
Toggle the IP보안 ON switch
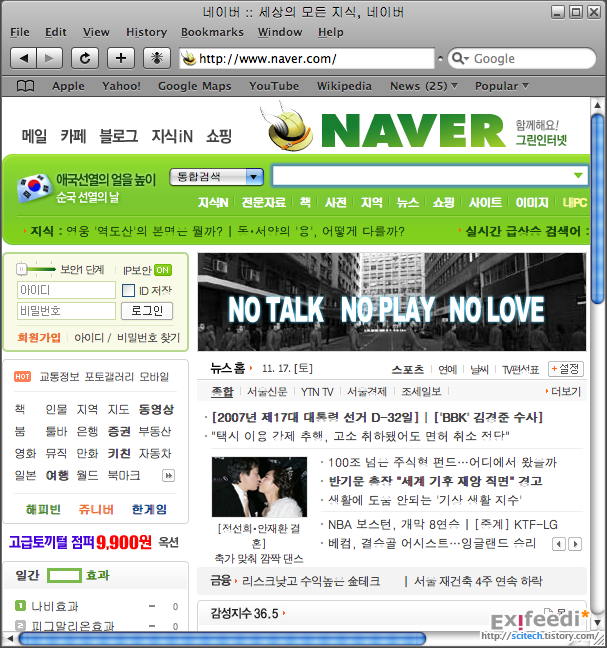tap(162, 270)
